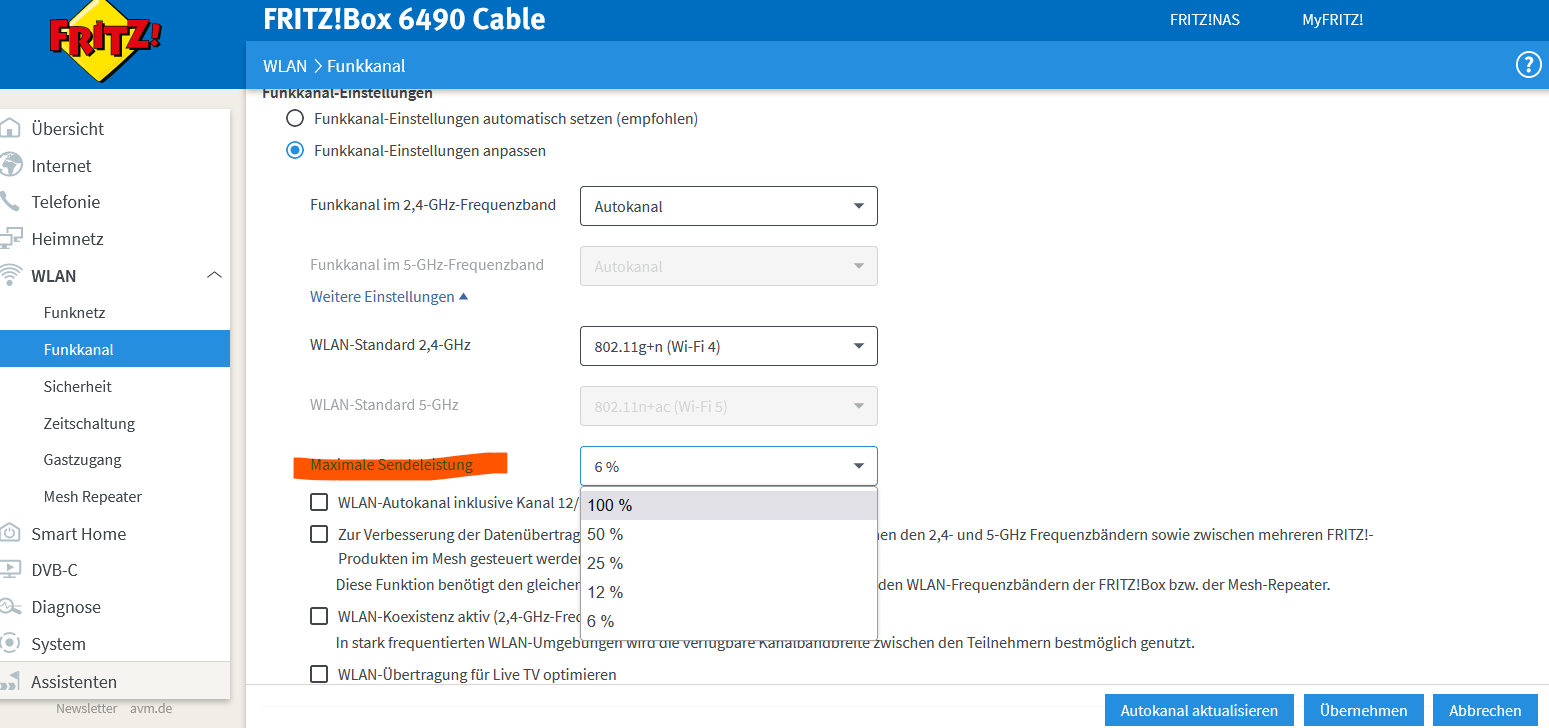Click the Assistenten icon
Image resolution: width=1549 pixels, height=728 pixels.
point(10,681)
